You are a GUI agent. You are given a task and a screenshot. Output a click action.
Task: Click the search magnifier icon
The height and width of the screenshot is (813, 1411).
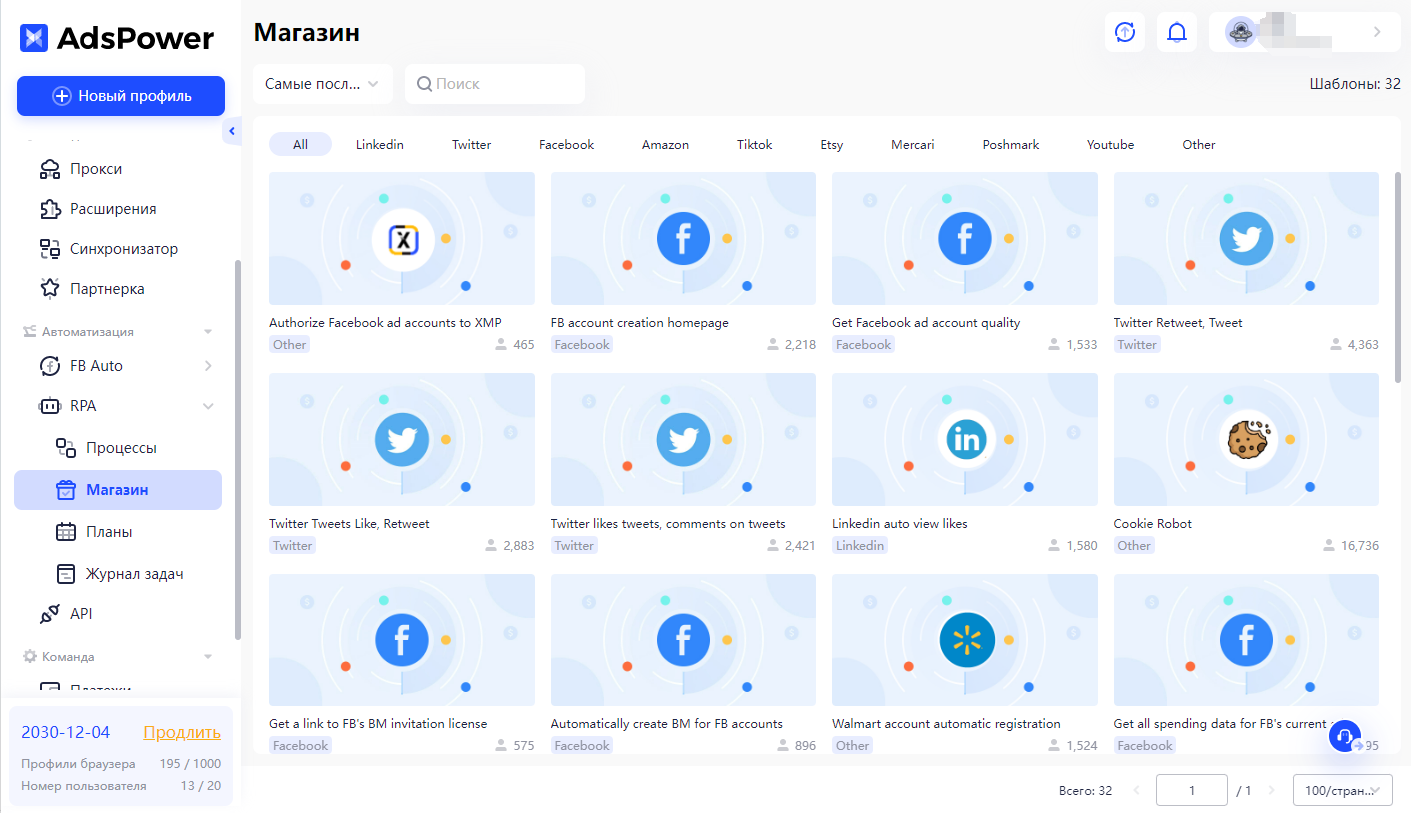point(424,84)
